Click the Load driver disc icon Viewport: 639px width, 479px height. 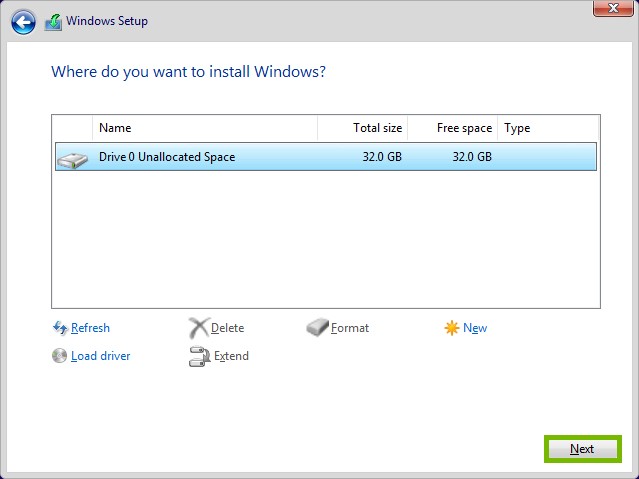point(59,356)
